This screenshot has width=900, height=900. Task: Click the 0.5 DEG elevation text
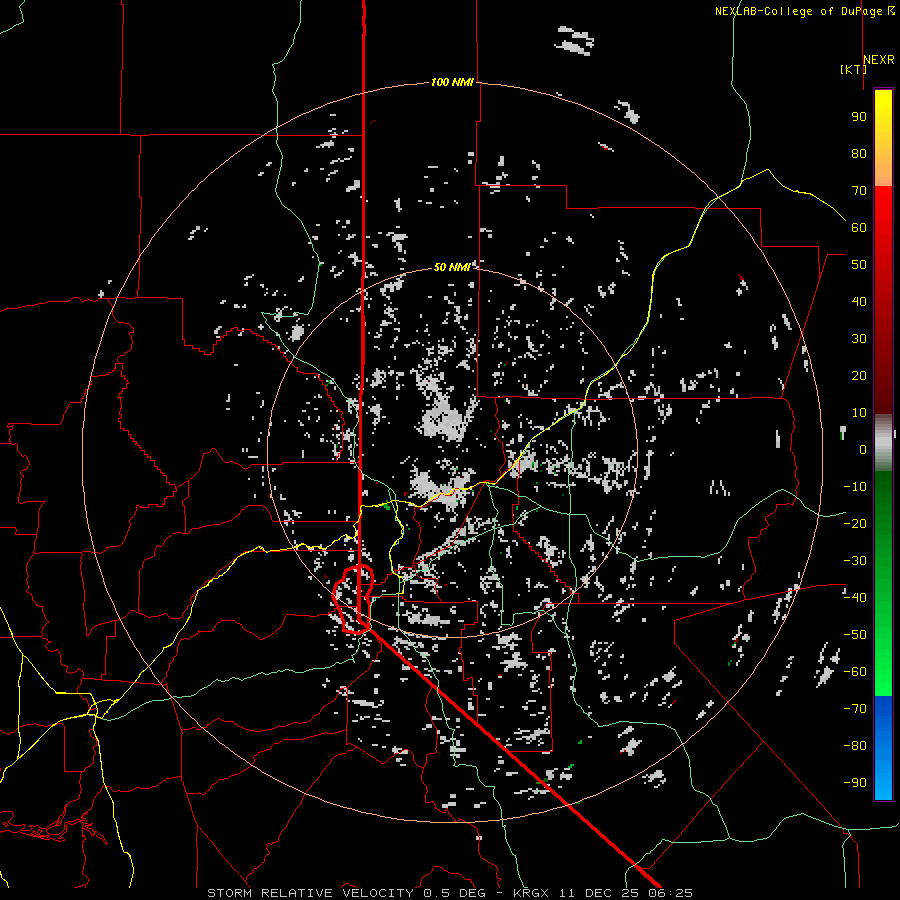(455, 893)
